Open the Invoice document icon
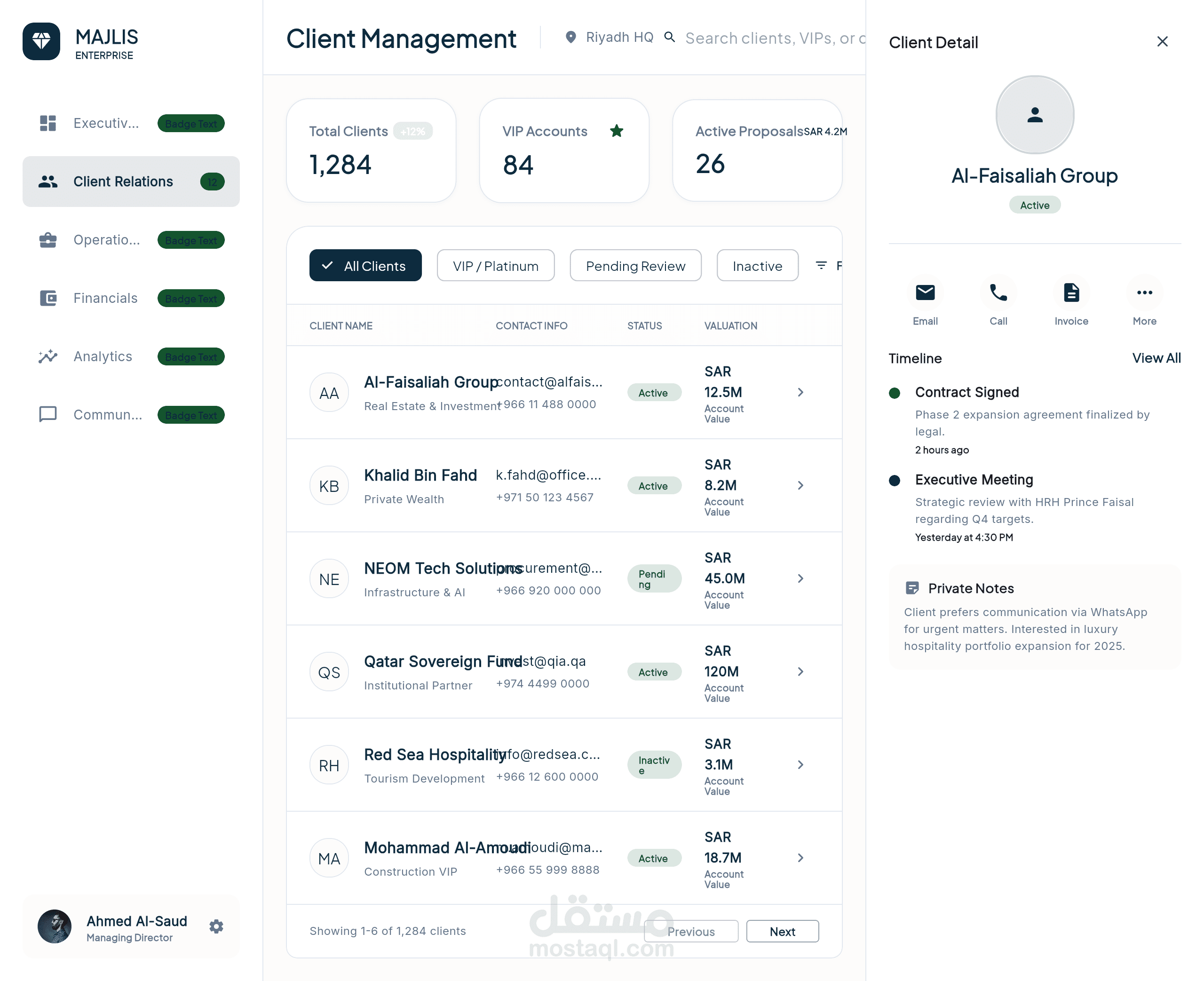 (x=1070, y=293)
